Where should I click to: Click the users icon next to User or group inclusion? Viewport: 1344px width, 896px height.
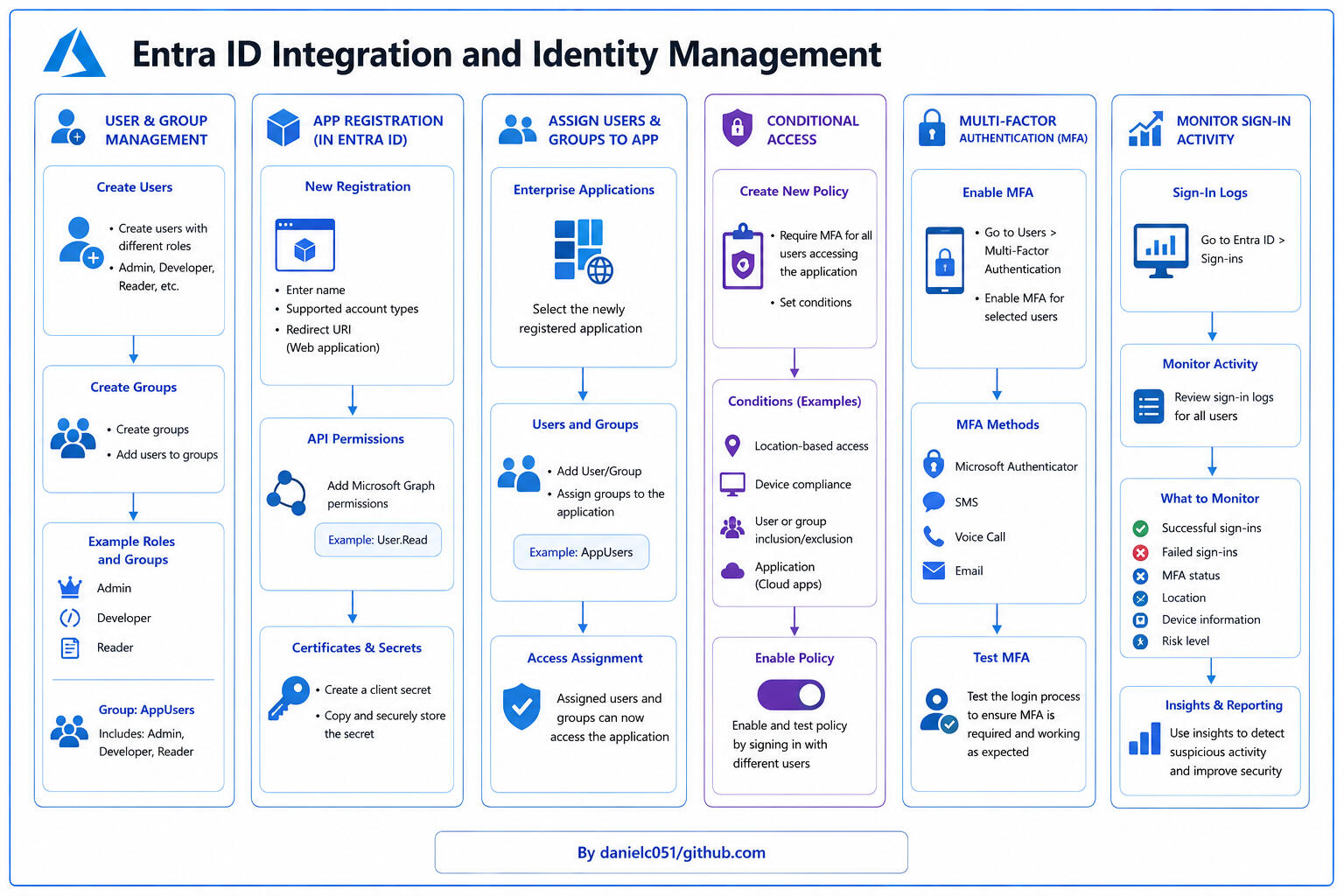(732, 527)
